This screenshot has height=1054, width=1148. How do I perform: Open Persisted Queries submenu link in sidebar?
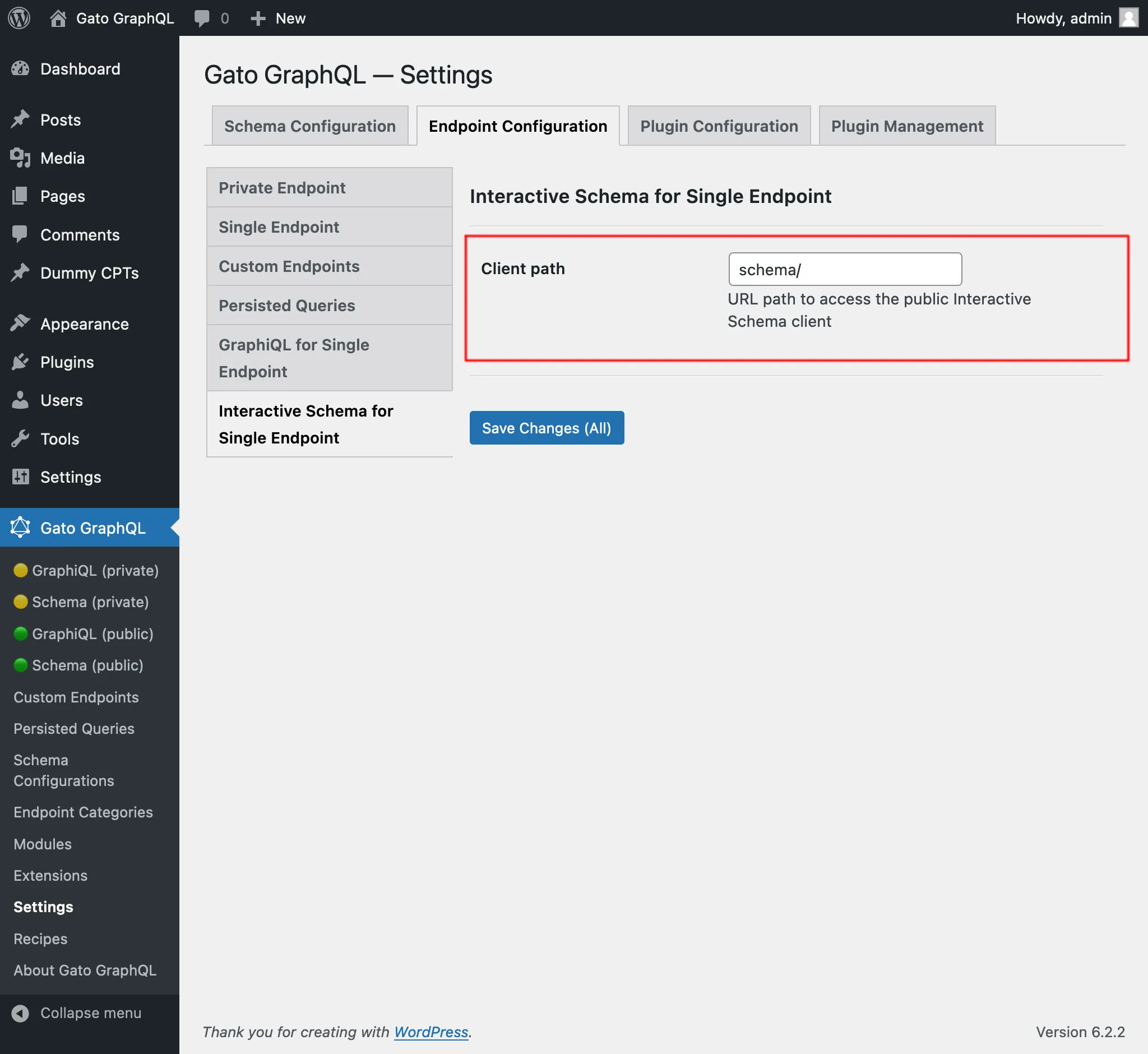74,728
